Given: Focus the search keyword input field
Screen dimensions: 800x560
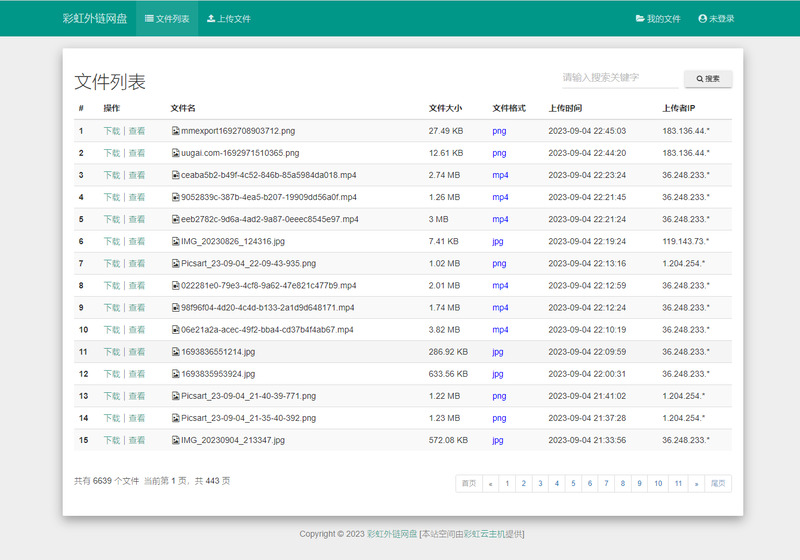Looking at the screenshot, I should tap(618, 78).
